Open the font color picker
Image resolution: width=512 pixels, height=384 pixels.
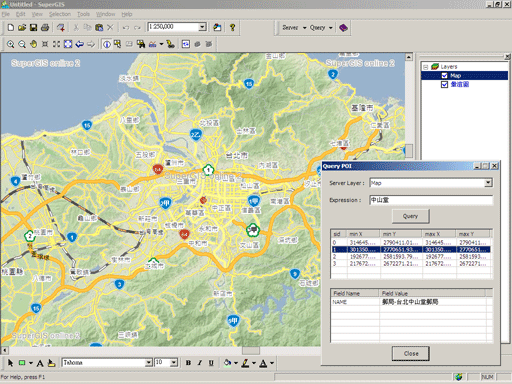(x=263, y=363)
